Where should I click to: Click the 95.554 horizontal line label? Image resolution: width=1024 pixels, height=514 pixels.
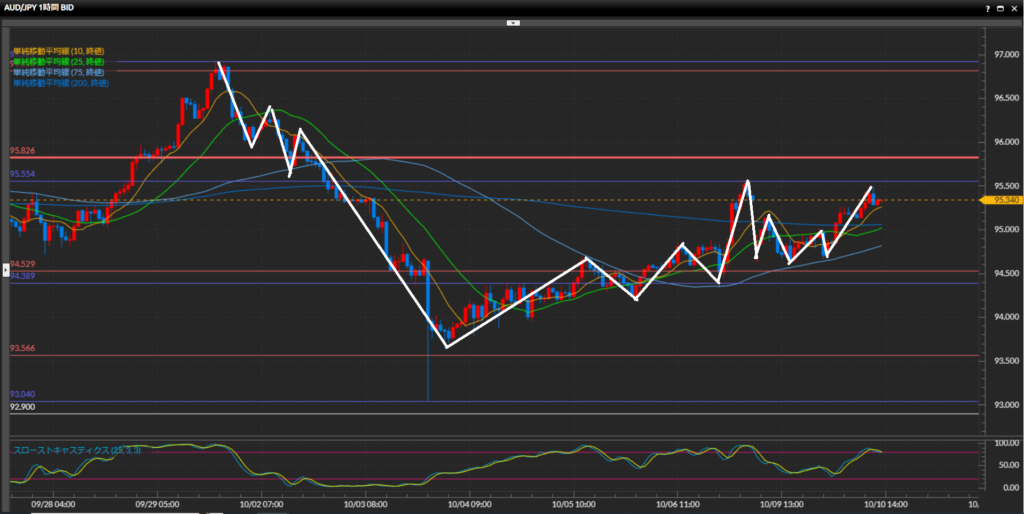[x=22, y=174]
